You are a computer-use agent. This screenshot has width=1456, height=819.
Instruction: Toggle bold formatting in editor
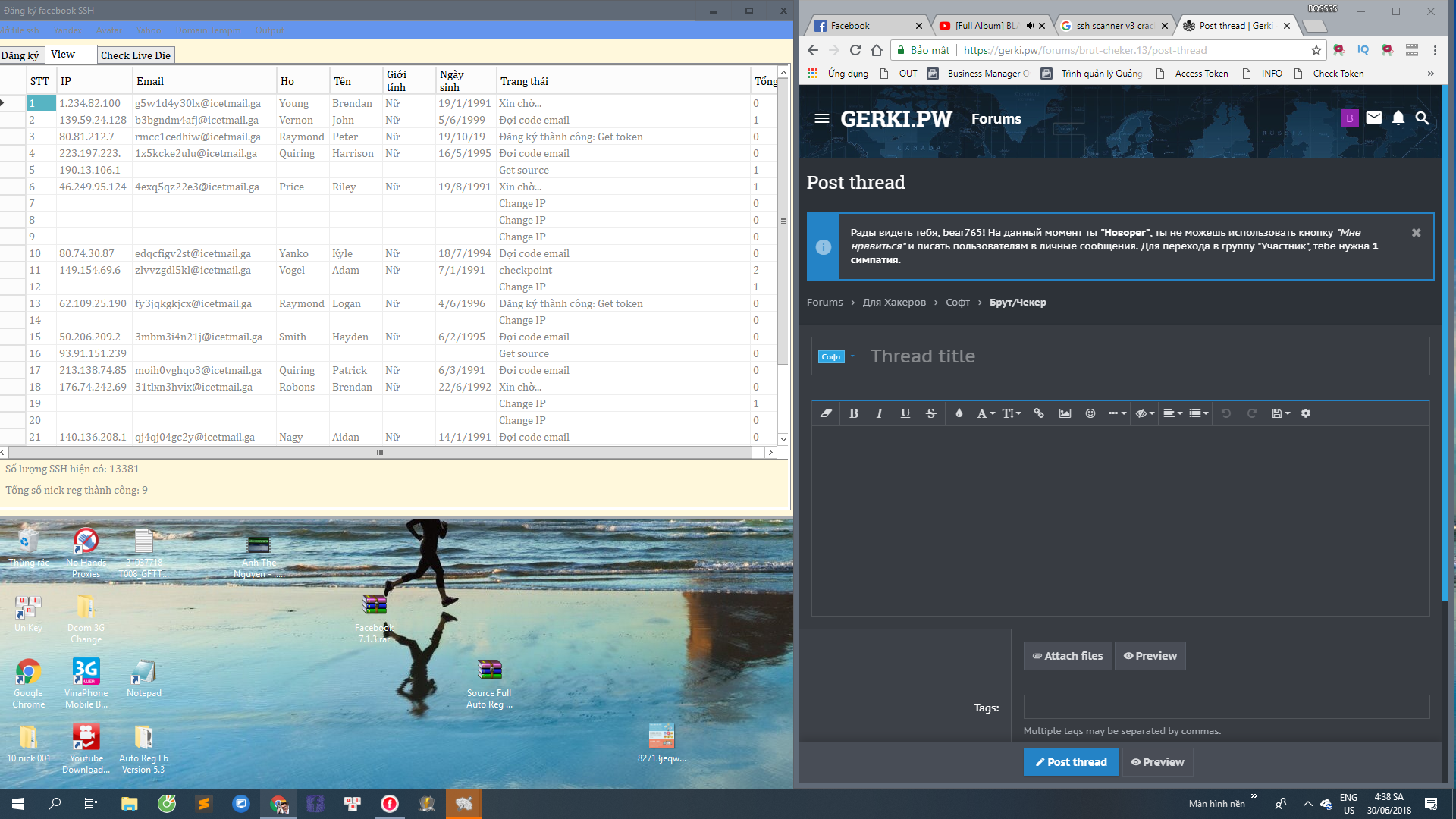[x=854, y=413]
